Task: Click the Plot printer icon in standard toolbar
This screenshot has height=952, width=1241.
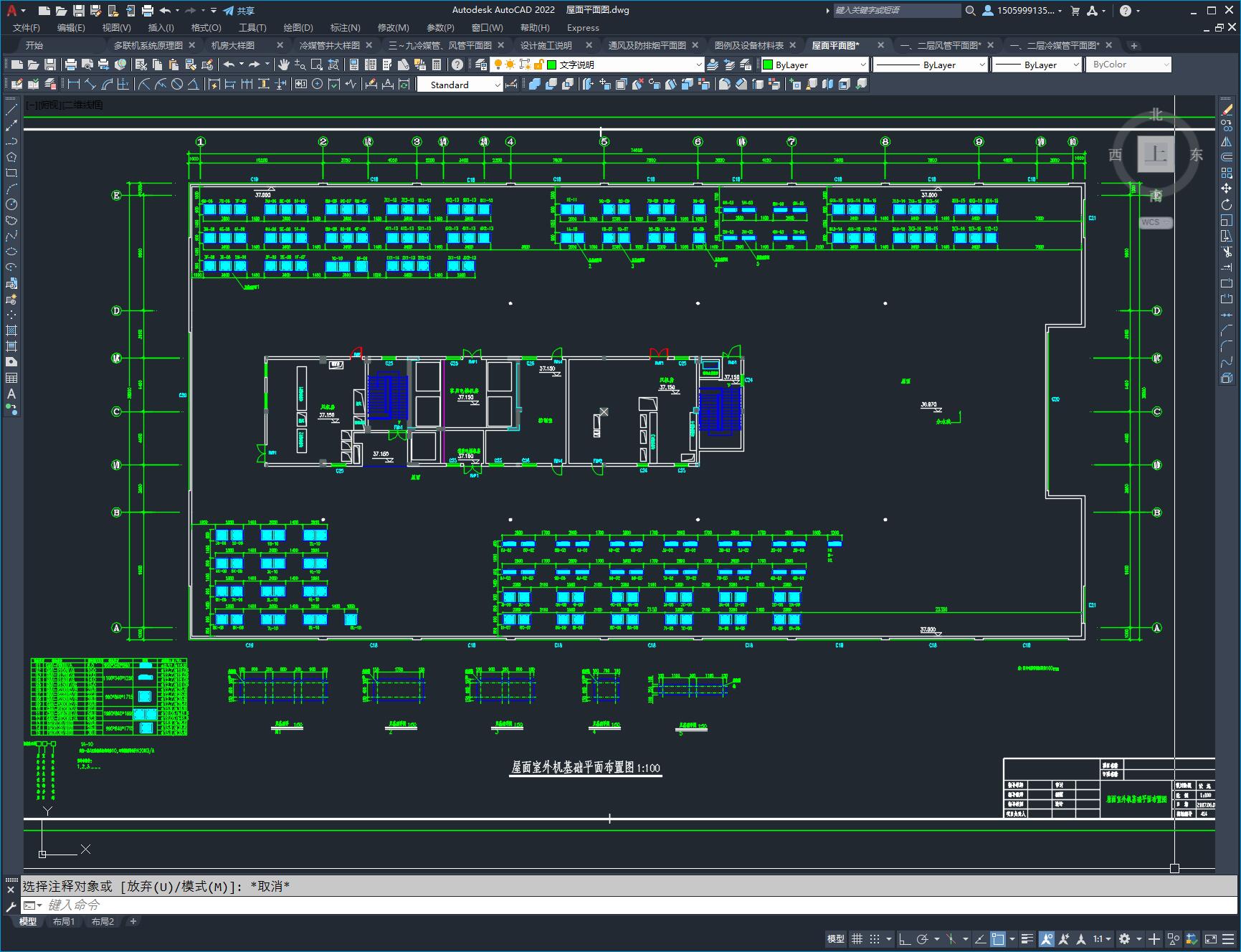Action: click(x=71, y=65)
